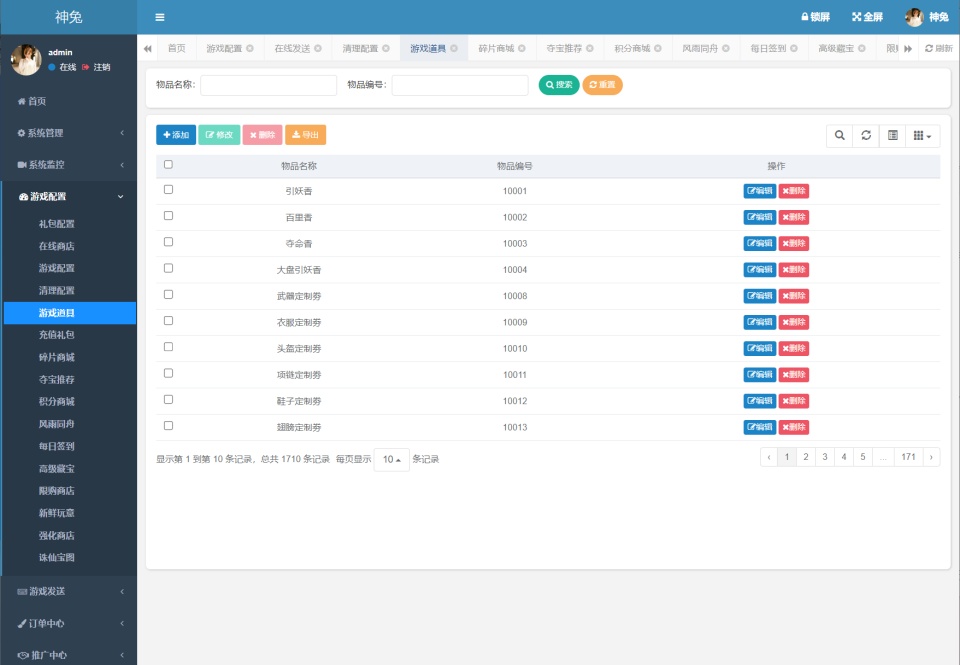960x665 pixels.
Task: Click the table refresh icon
Action: coord(866,135)
